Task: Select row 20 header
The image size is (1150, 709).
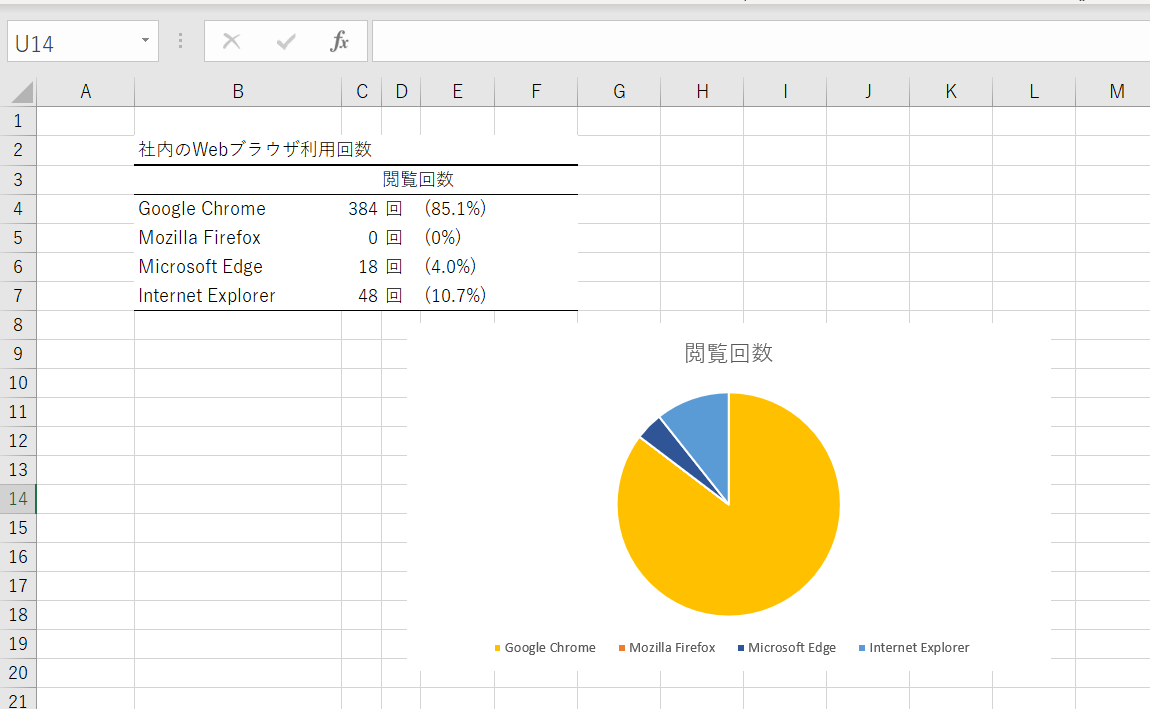Action: click(x=18, y=672)
